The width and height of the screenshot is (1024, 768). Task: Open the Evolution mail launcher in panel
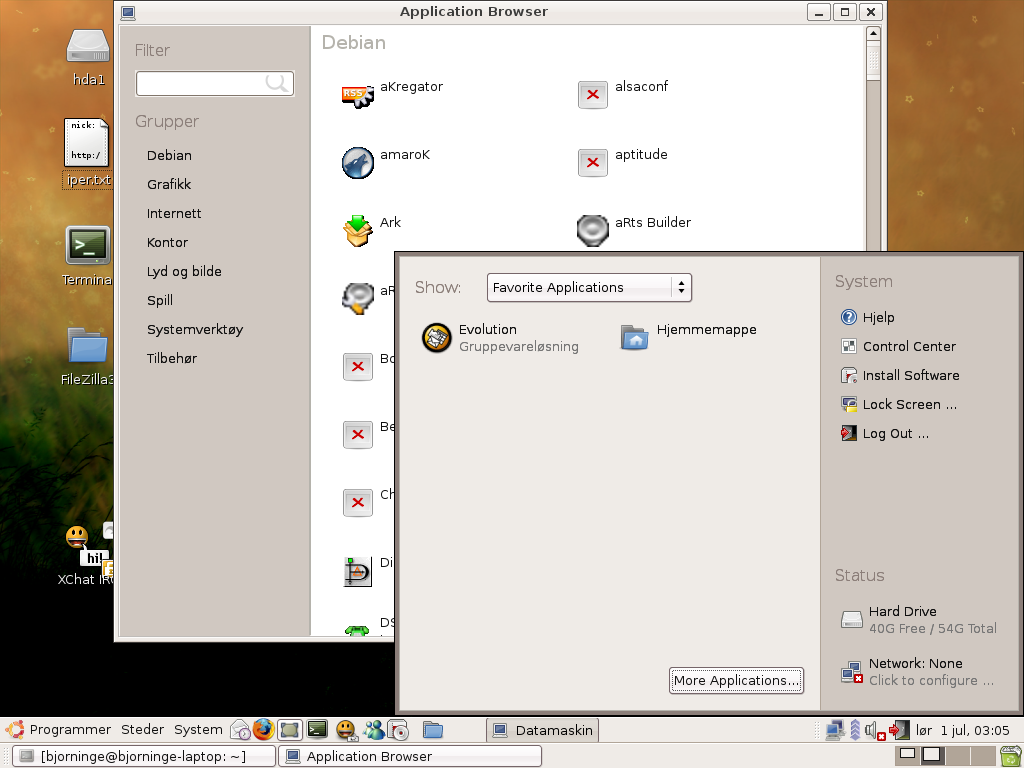tap(240, 729)
